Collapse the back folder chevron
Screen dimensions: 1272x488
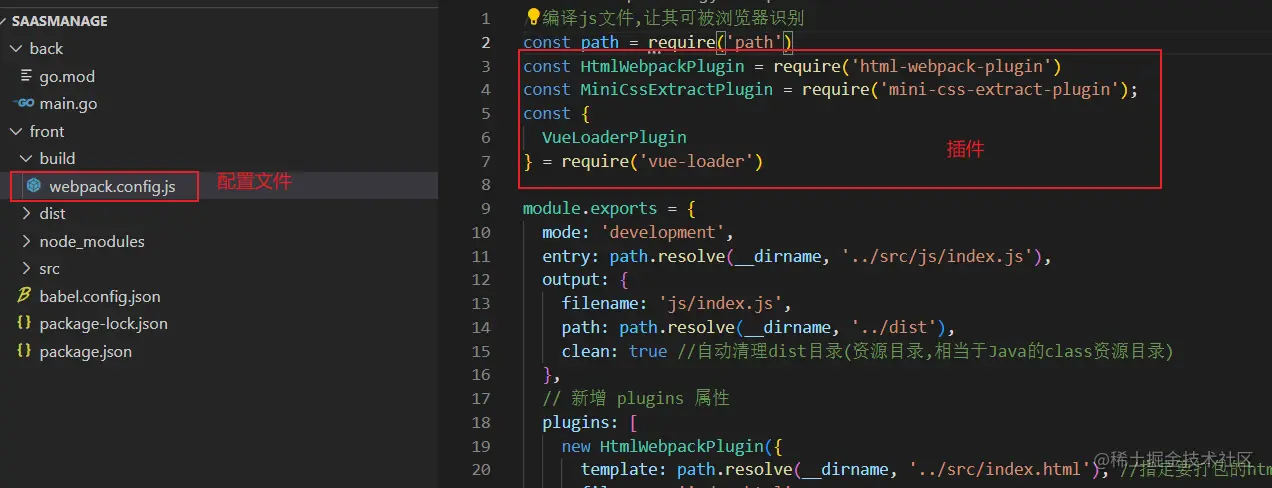click(15, 49)
